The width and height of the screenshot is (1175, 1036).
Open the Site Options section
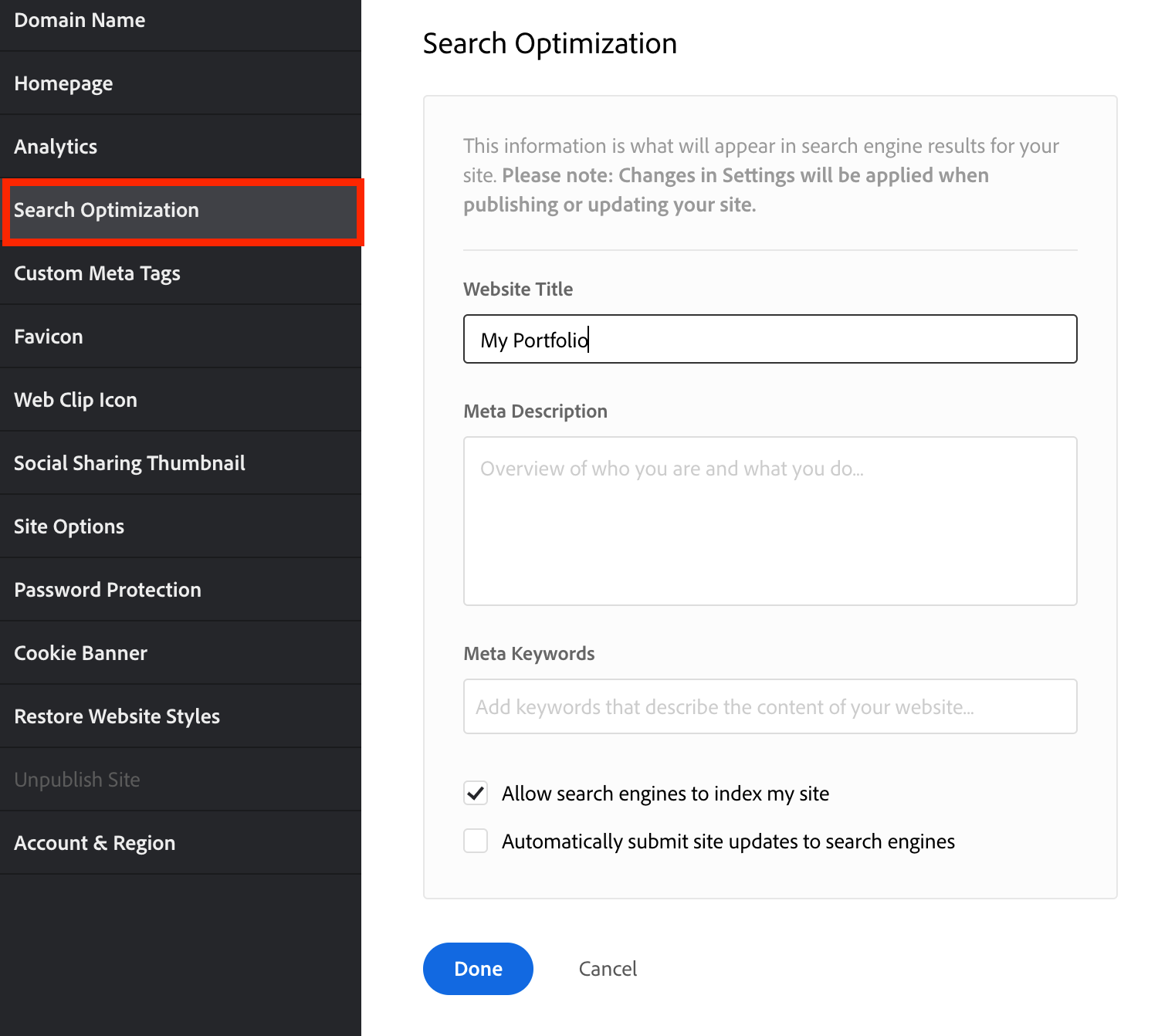coord(69,526)
